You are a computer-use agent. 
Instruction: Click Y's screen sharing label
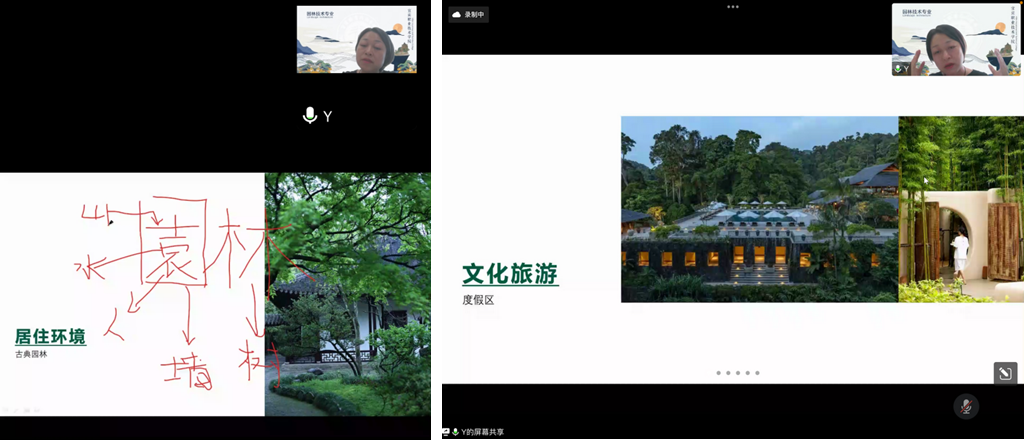483,432
